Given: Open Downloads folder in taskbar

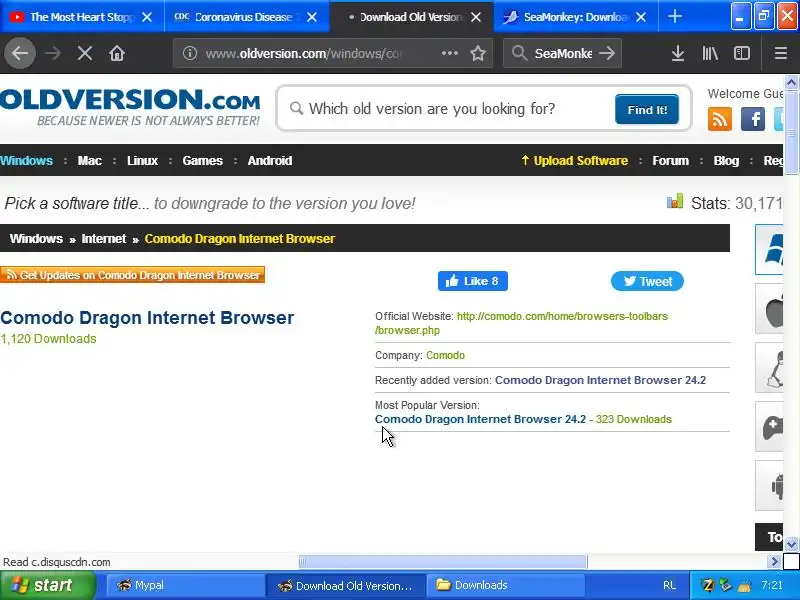Looking at the screenshot, I should point(505,585).
